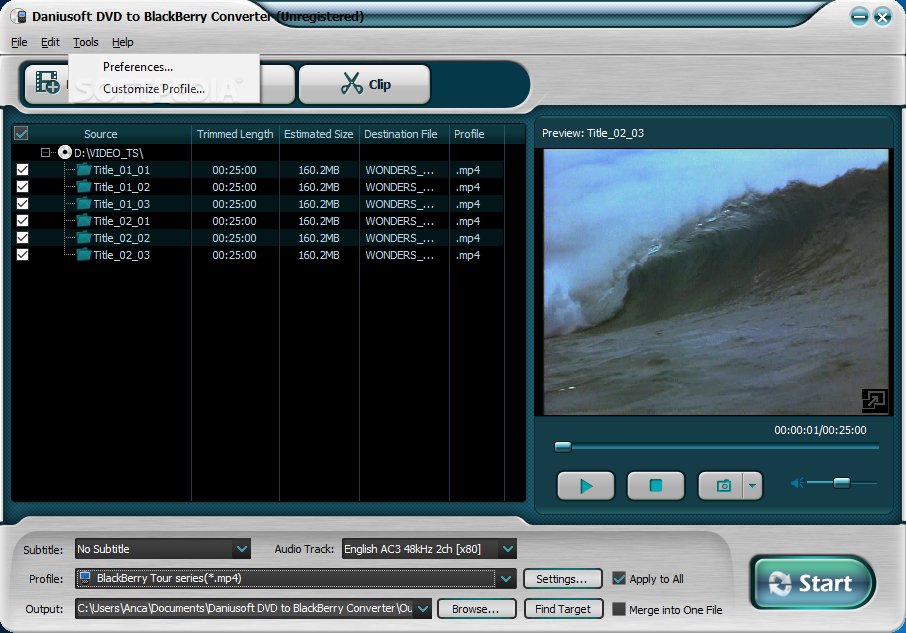The image size is (906, 633).
Task: Close the converter window
Action: click(882, 17)
